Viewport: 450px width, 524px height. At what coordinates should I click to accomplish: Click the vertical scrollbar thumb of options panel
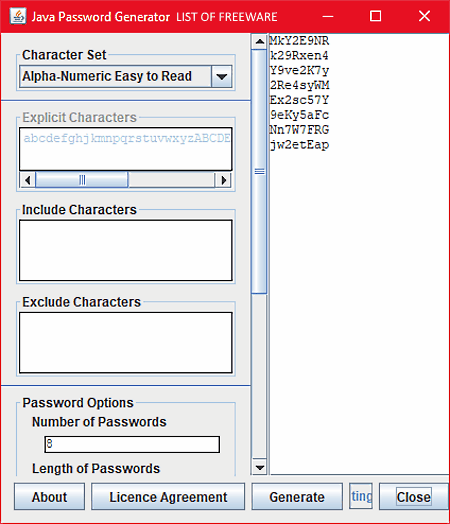click(x=260, y=171)
